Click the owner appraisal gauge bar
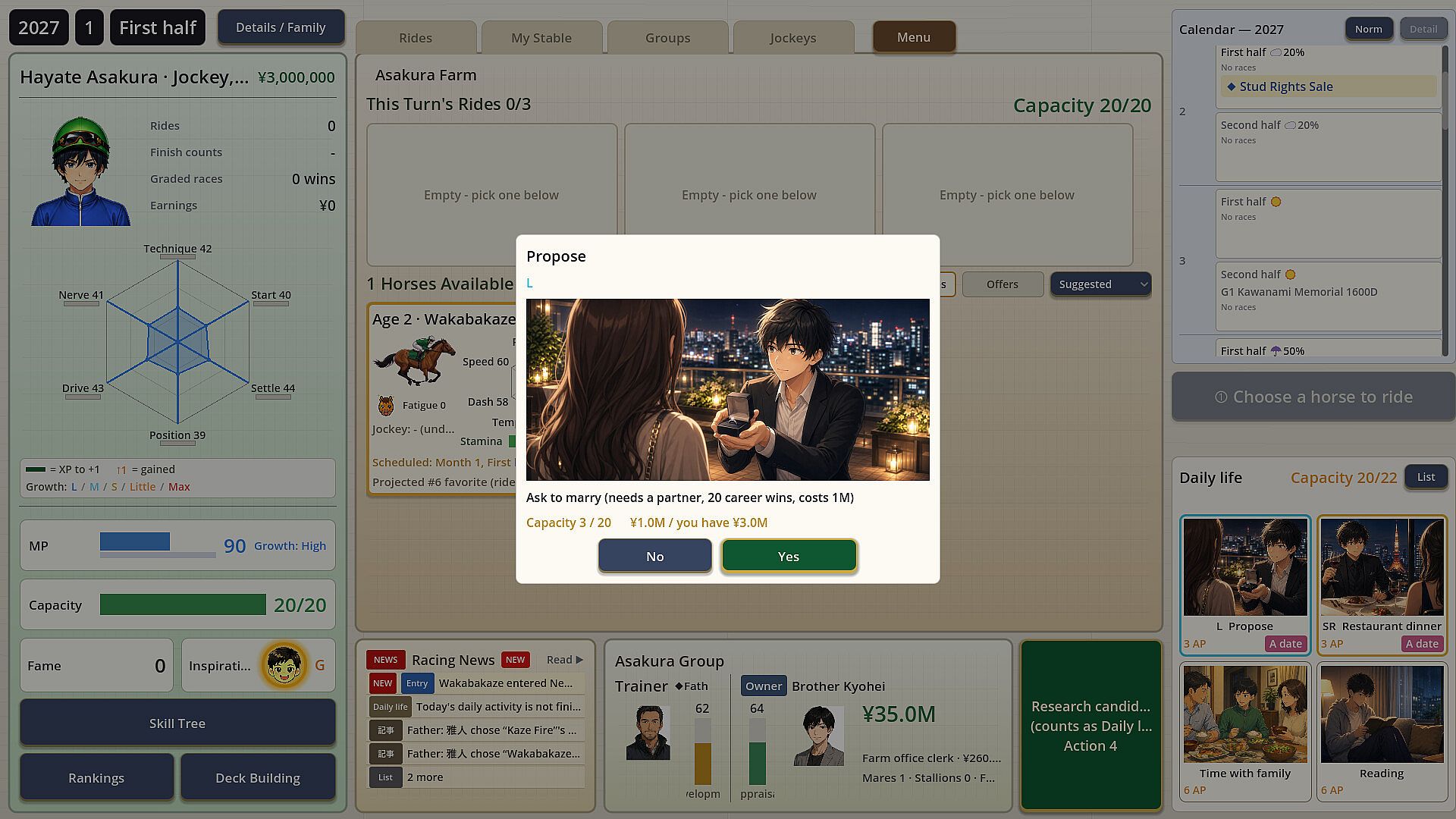Viewport: 1456px width, 819px height. [x=757, y=752]
